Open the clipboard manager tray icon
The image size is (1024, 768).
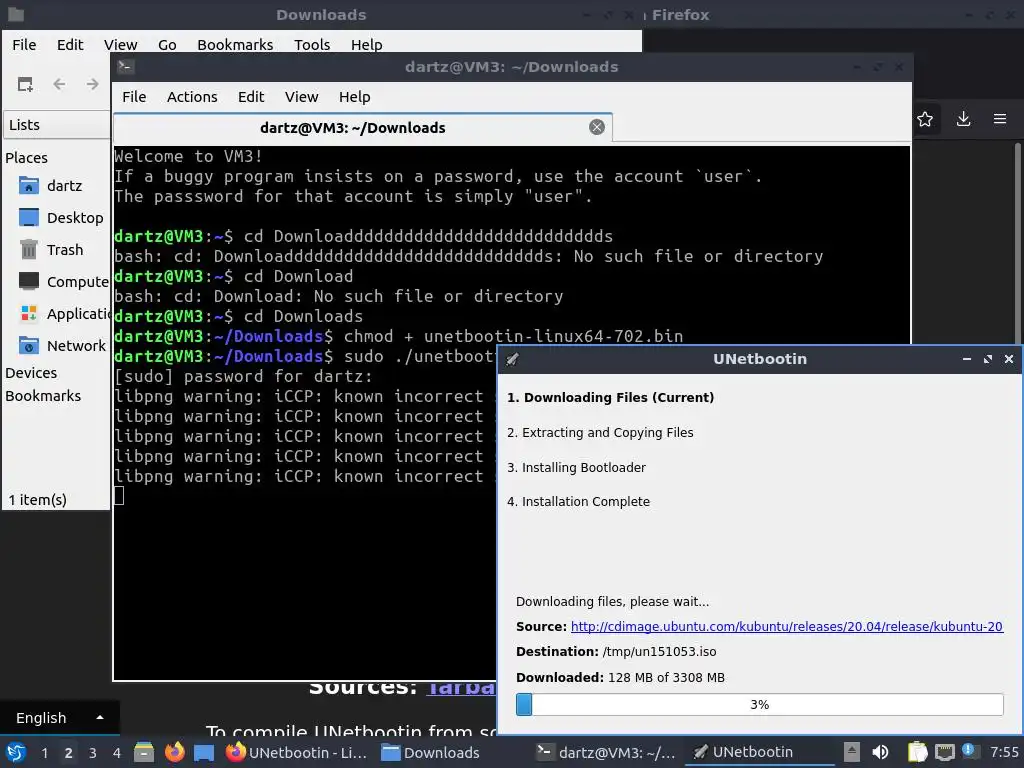pos(918,752)
